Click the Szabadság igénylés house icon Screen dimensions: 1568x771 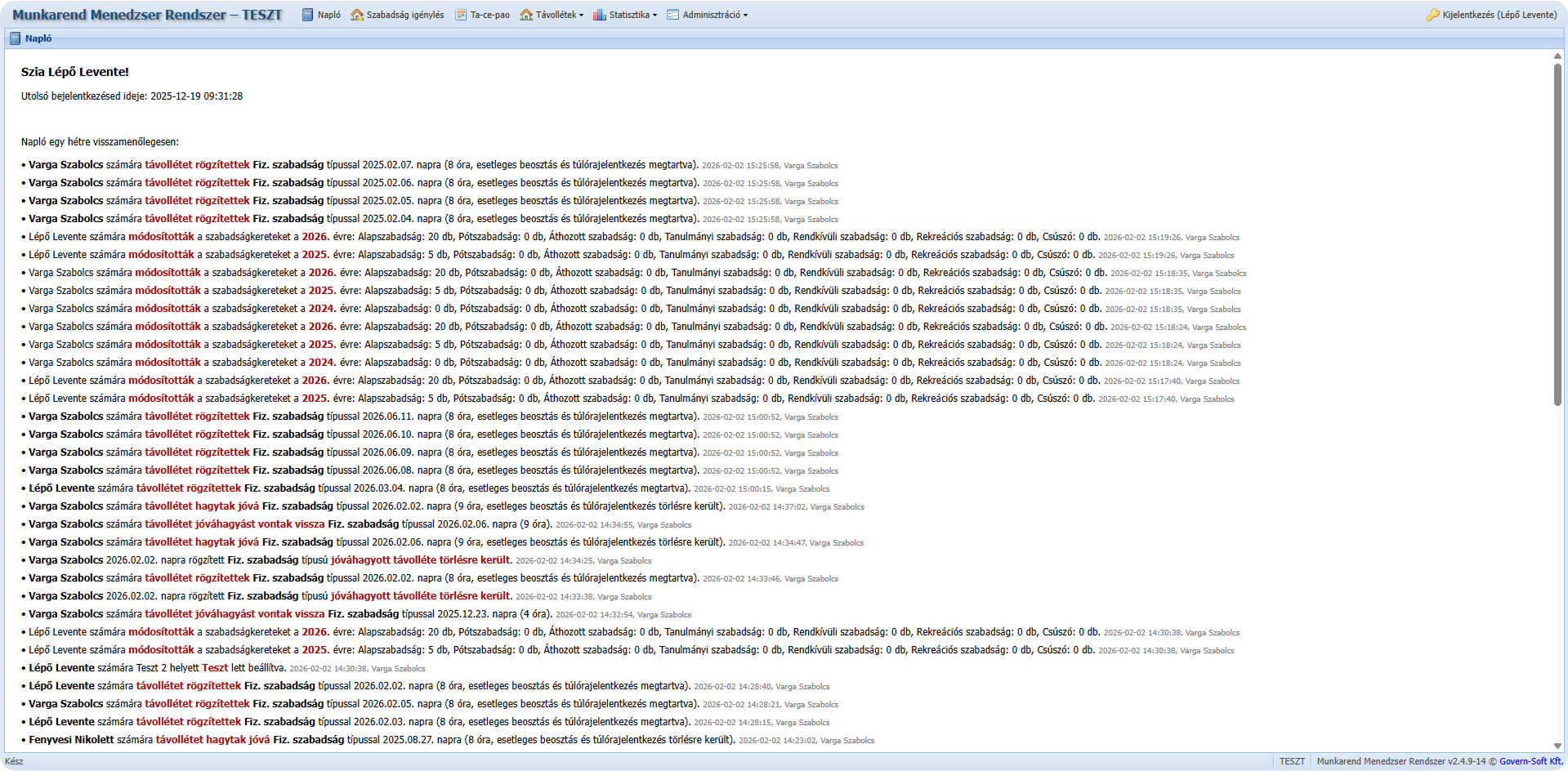coord(357,15)
